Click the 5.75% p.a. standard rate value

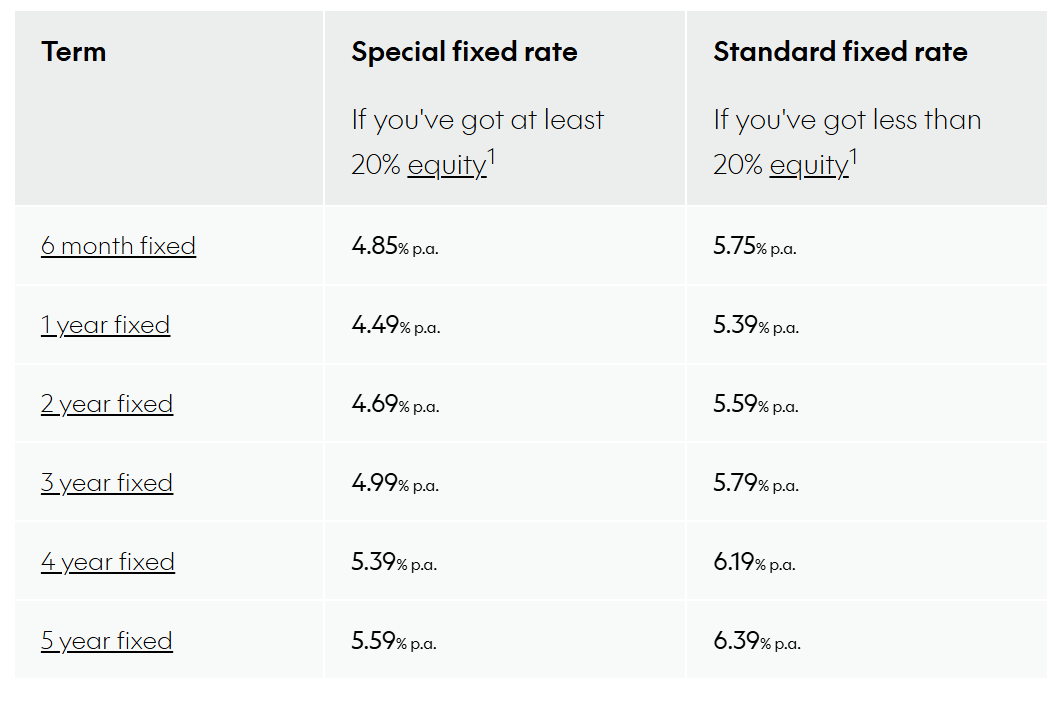755,246
